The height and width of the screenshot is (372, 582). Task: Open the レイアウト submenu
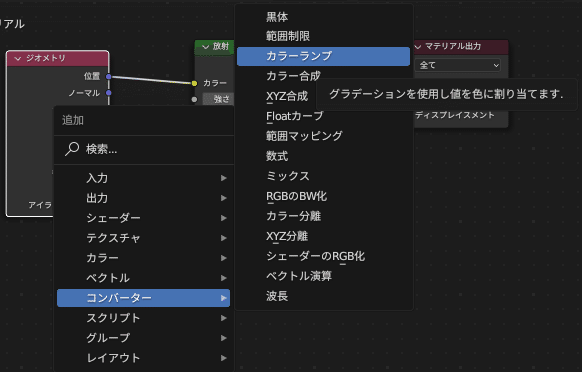(143, 358)
